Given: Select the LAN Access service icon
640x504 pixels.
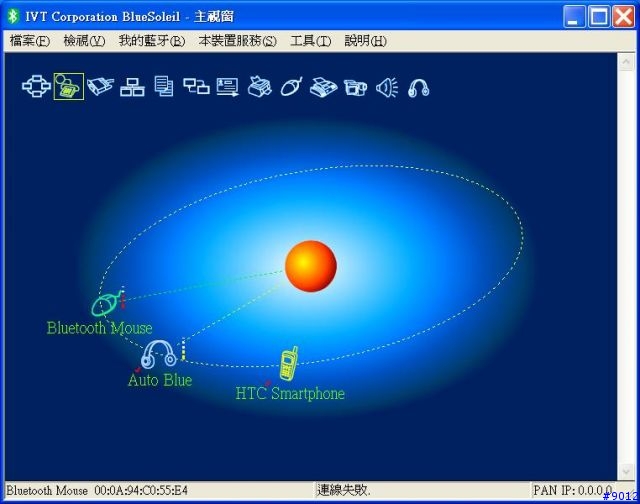Looking at the screenshot, I should pyautogui.click(x=132, y=87).
